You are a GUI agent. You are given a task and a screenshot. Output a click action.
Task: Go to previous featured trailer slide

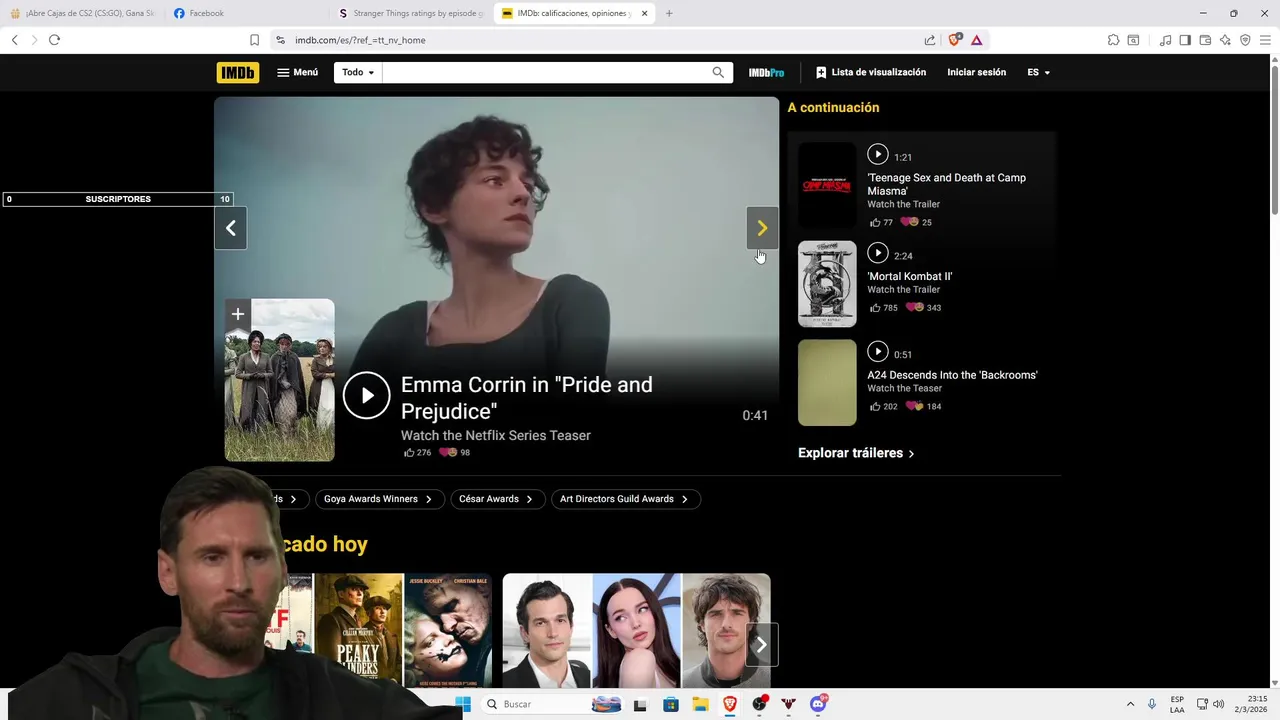pyautogui.click(x=230, y=228)
